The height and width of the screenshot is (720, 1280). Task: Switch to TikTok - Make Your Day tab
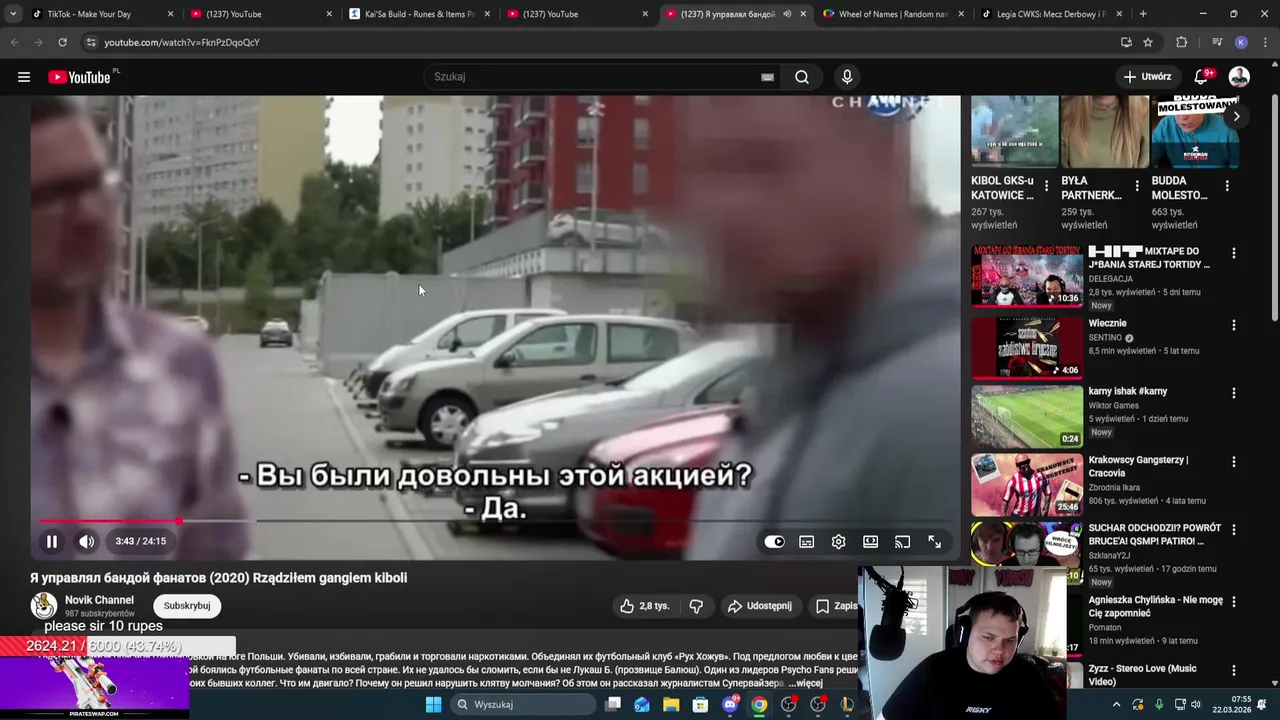96,14
